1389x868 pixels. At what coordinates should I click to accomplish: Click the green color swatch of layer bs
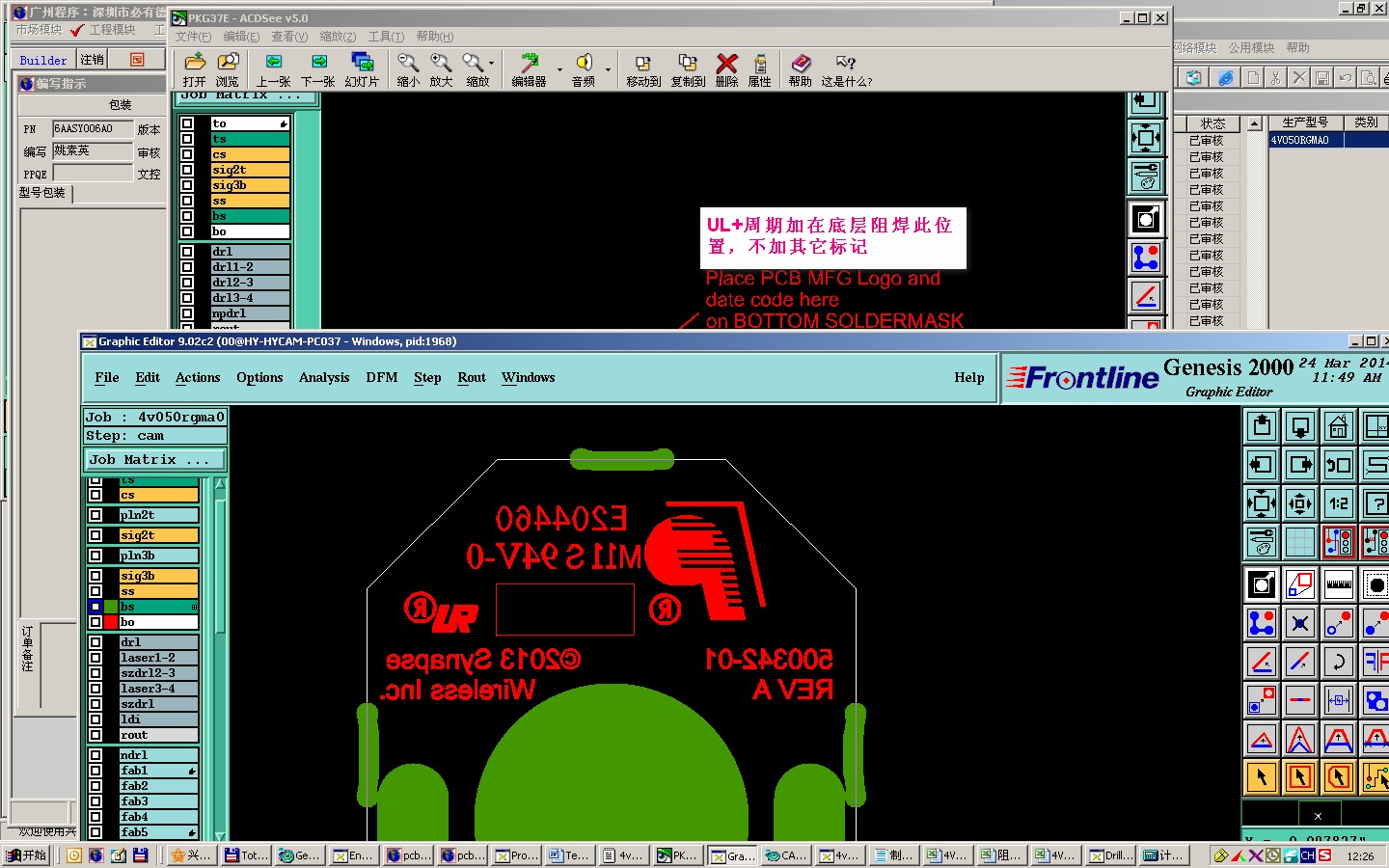pos(111,607)
